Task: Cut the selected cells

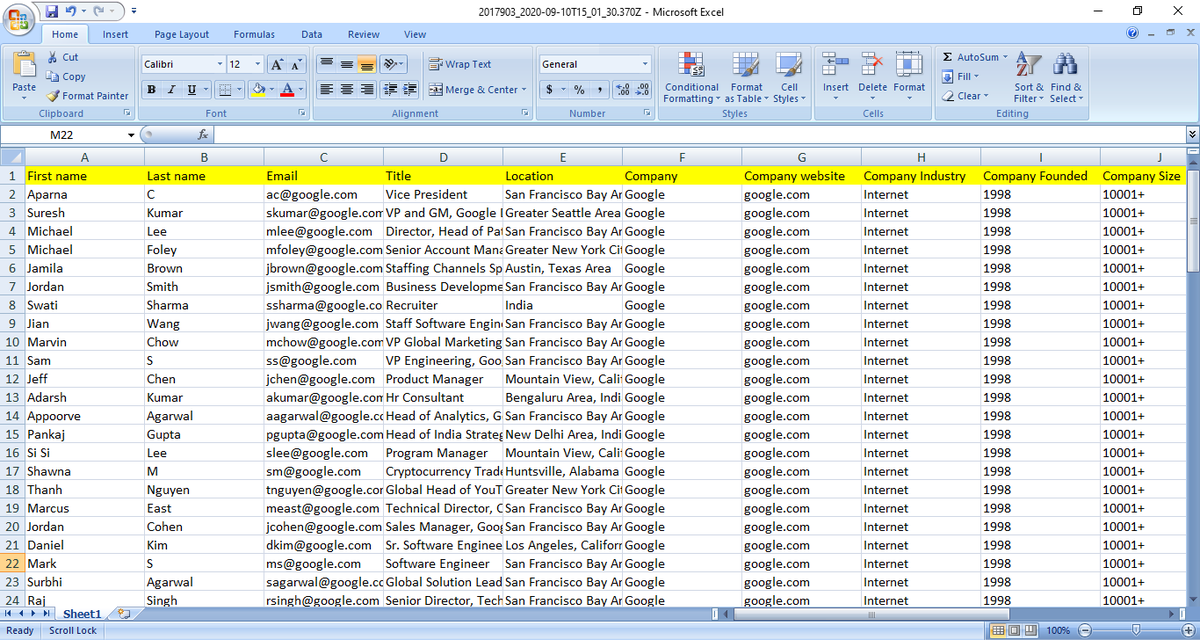Action: (62, 58)
